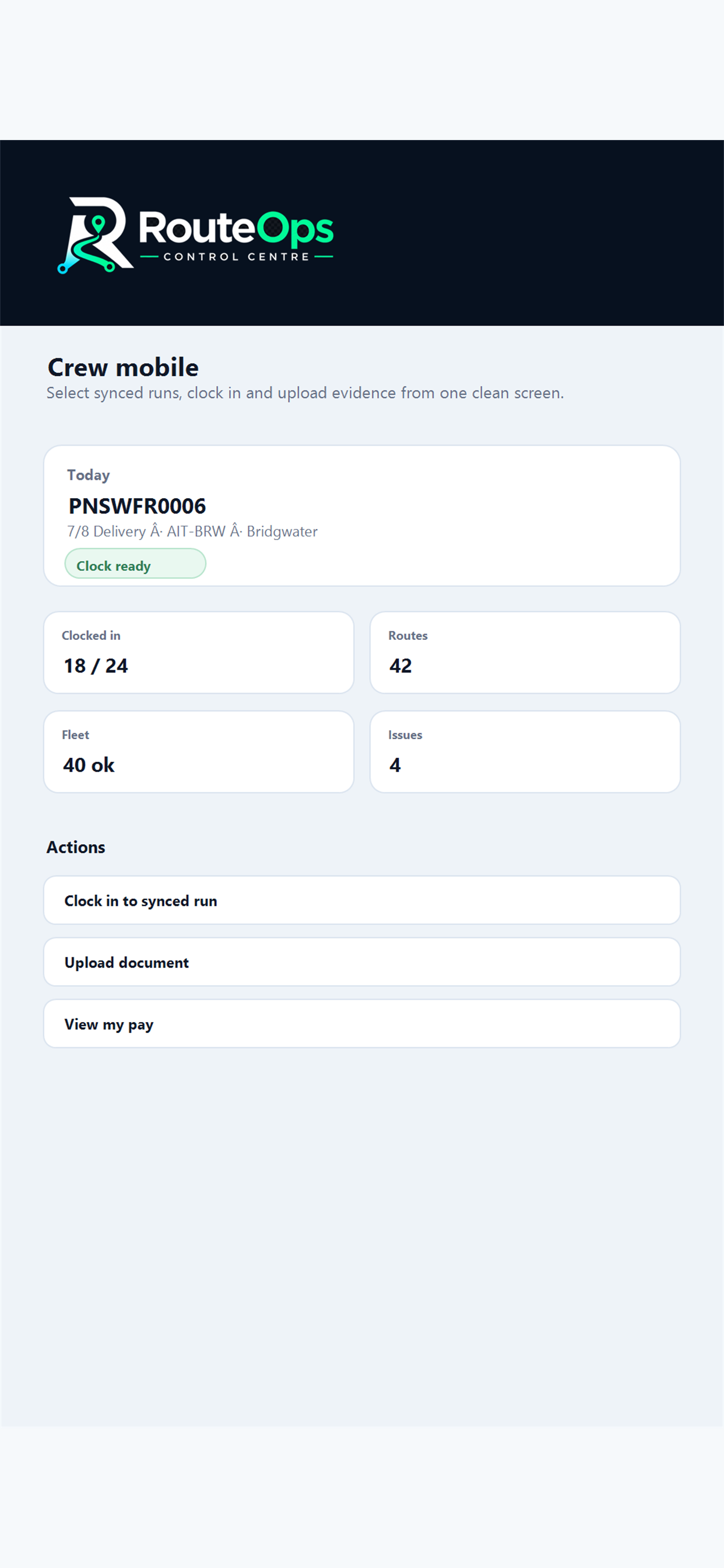724x1568 pixels.
Task: Click the Actions section heading
Action: [x=76, y=848]
